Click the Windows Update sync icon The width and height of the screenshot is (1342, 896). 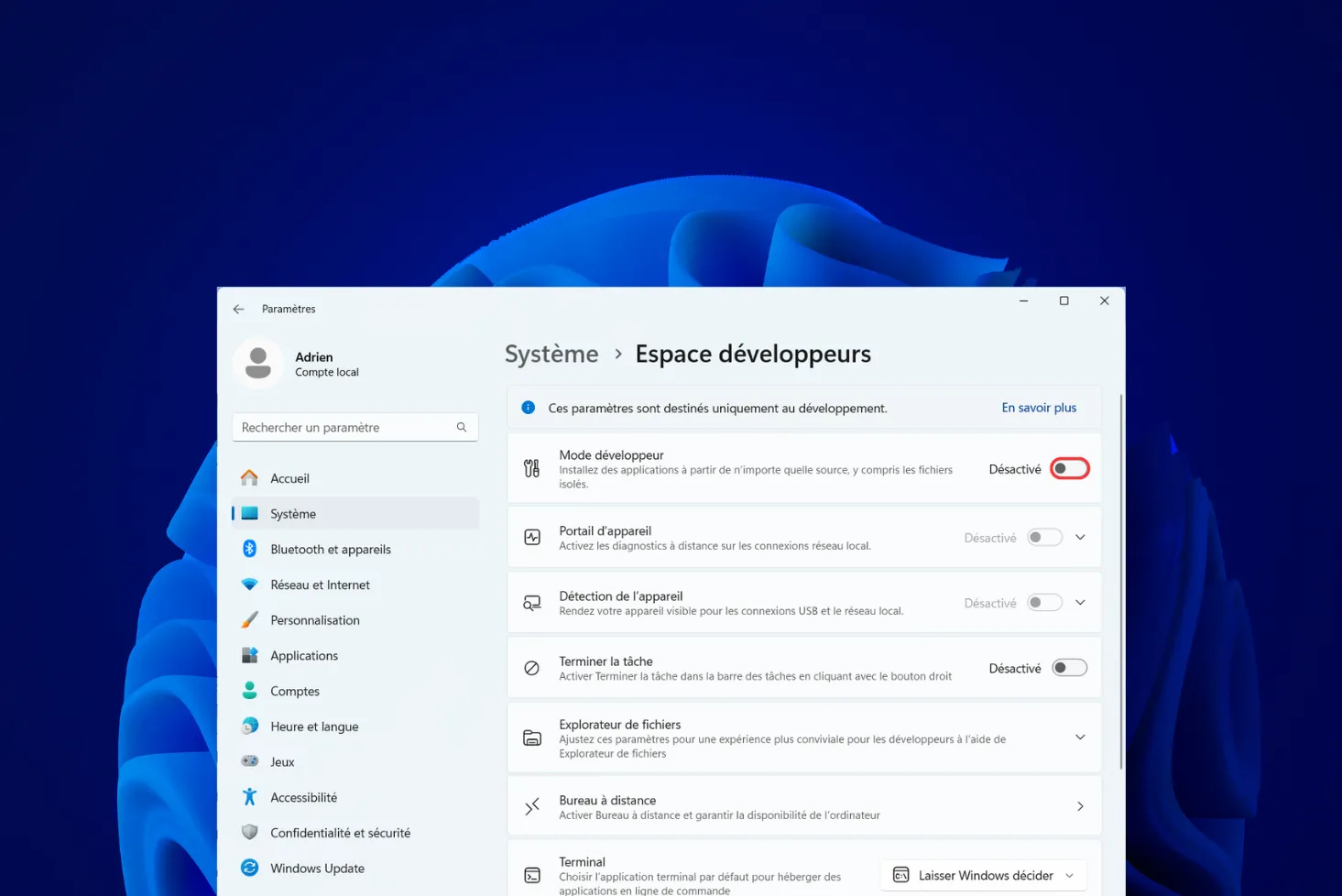coord(249,868)
